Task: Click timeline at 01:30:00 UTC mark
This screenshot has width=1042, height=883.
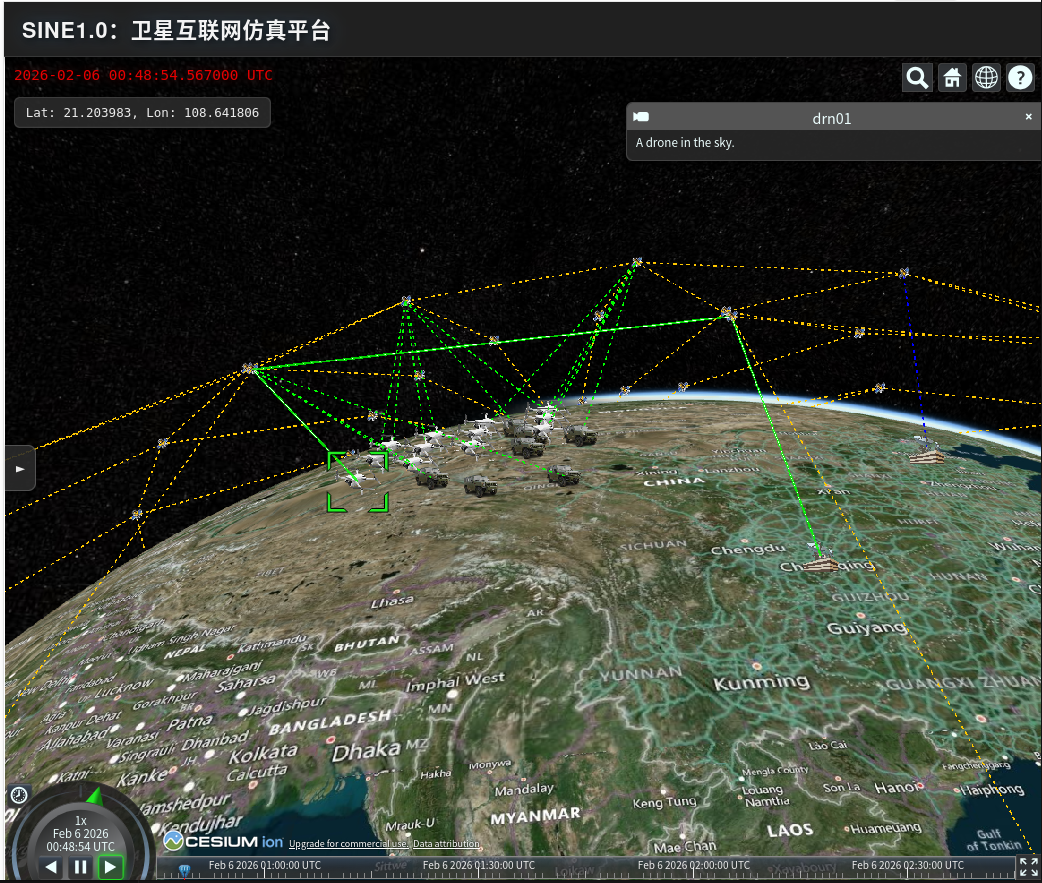Action: click(x=478, y=865)
